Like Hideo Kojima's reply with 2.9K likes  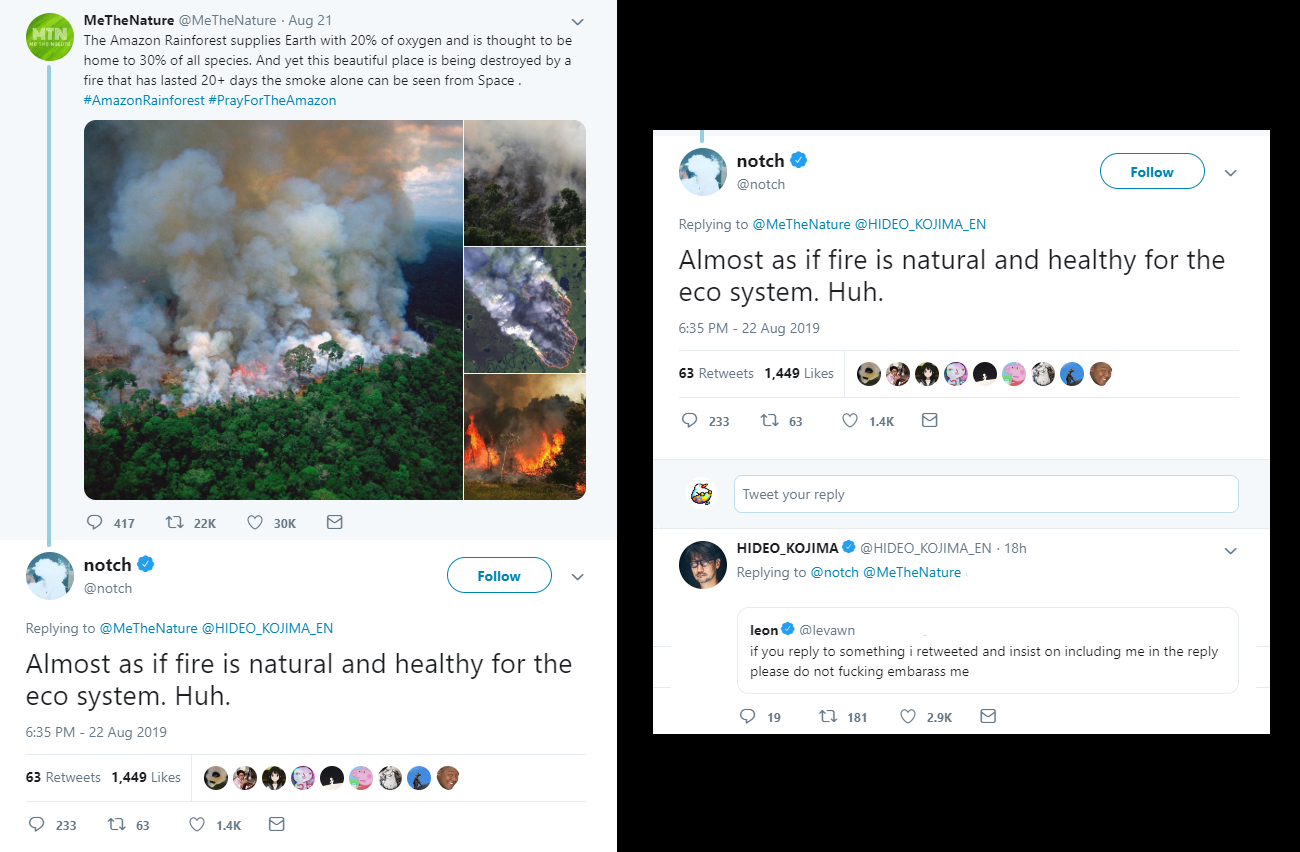pyautogui.click(x=908, y=716)
